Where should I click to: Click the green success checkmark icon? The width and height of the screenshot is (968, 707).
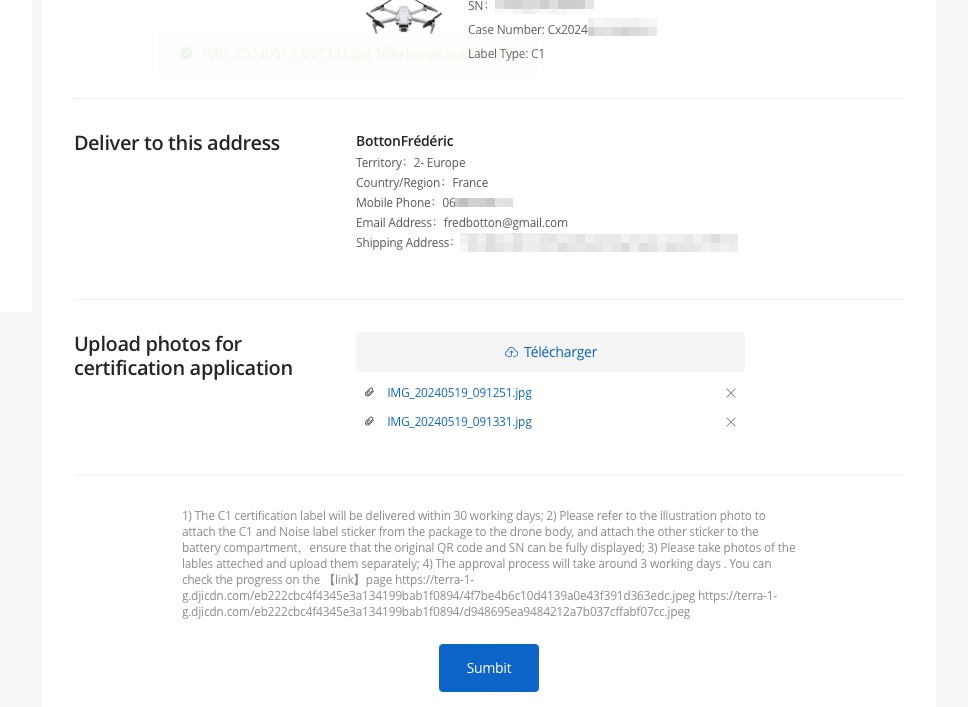pos(186,54)
